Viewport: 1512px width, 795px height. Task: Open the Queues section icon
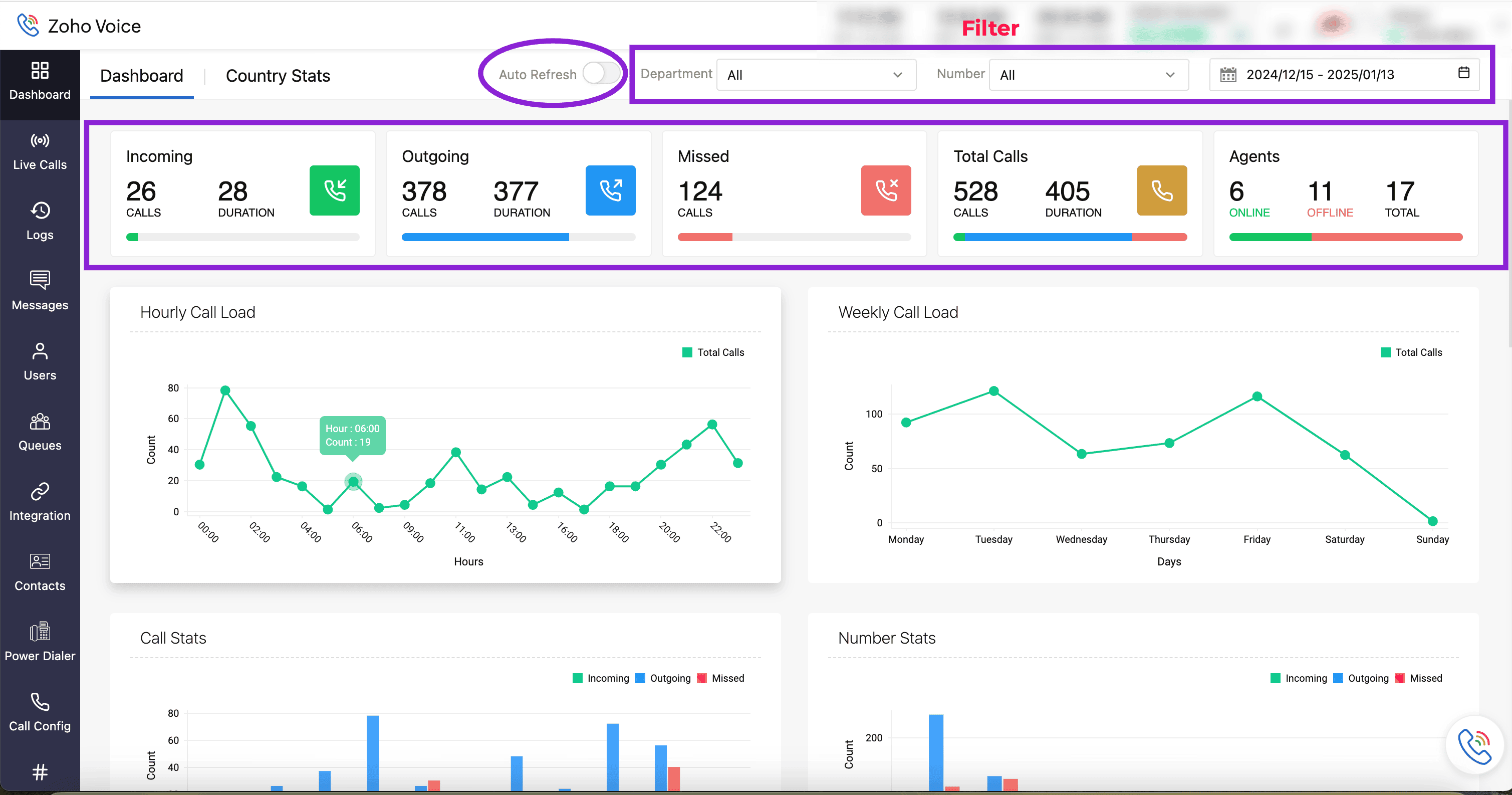(x=39, y=421)
